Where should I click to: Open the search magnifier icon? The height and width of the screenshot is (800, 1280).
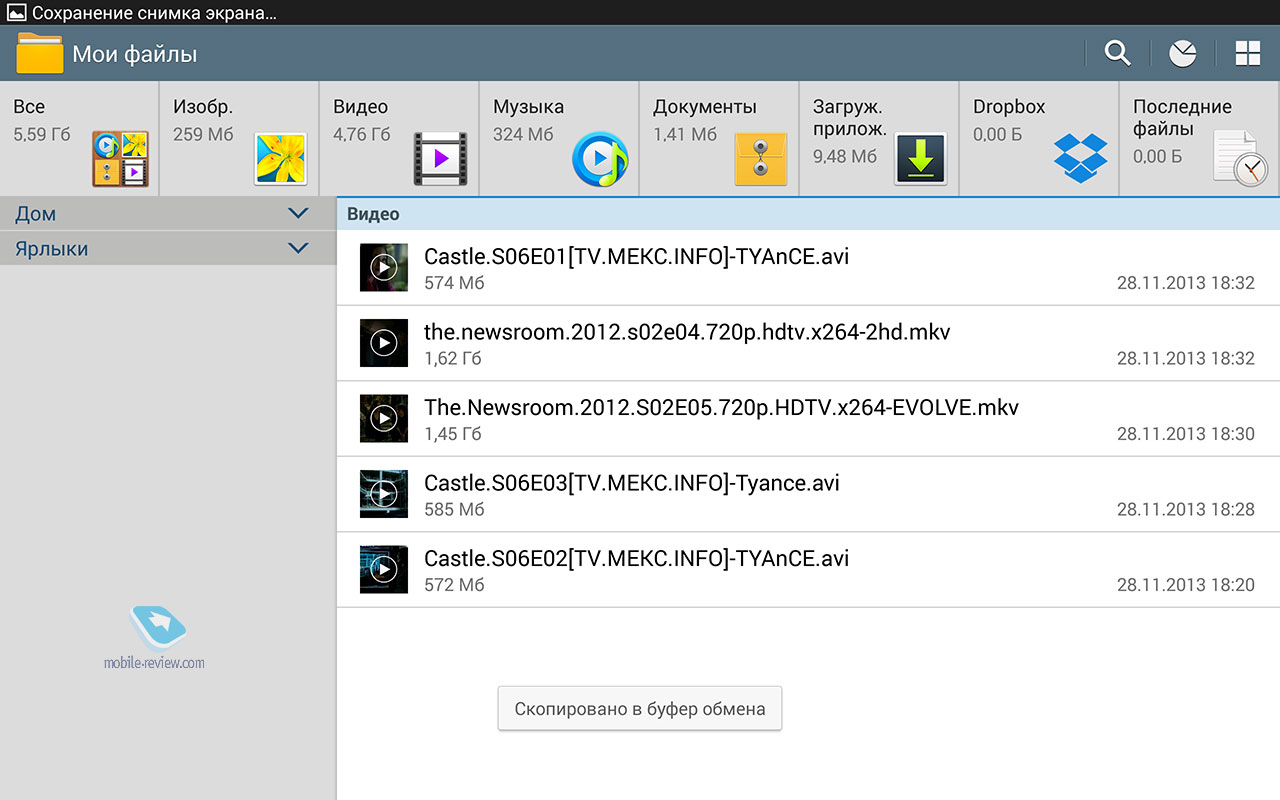click(1117, 53)
